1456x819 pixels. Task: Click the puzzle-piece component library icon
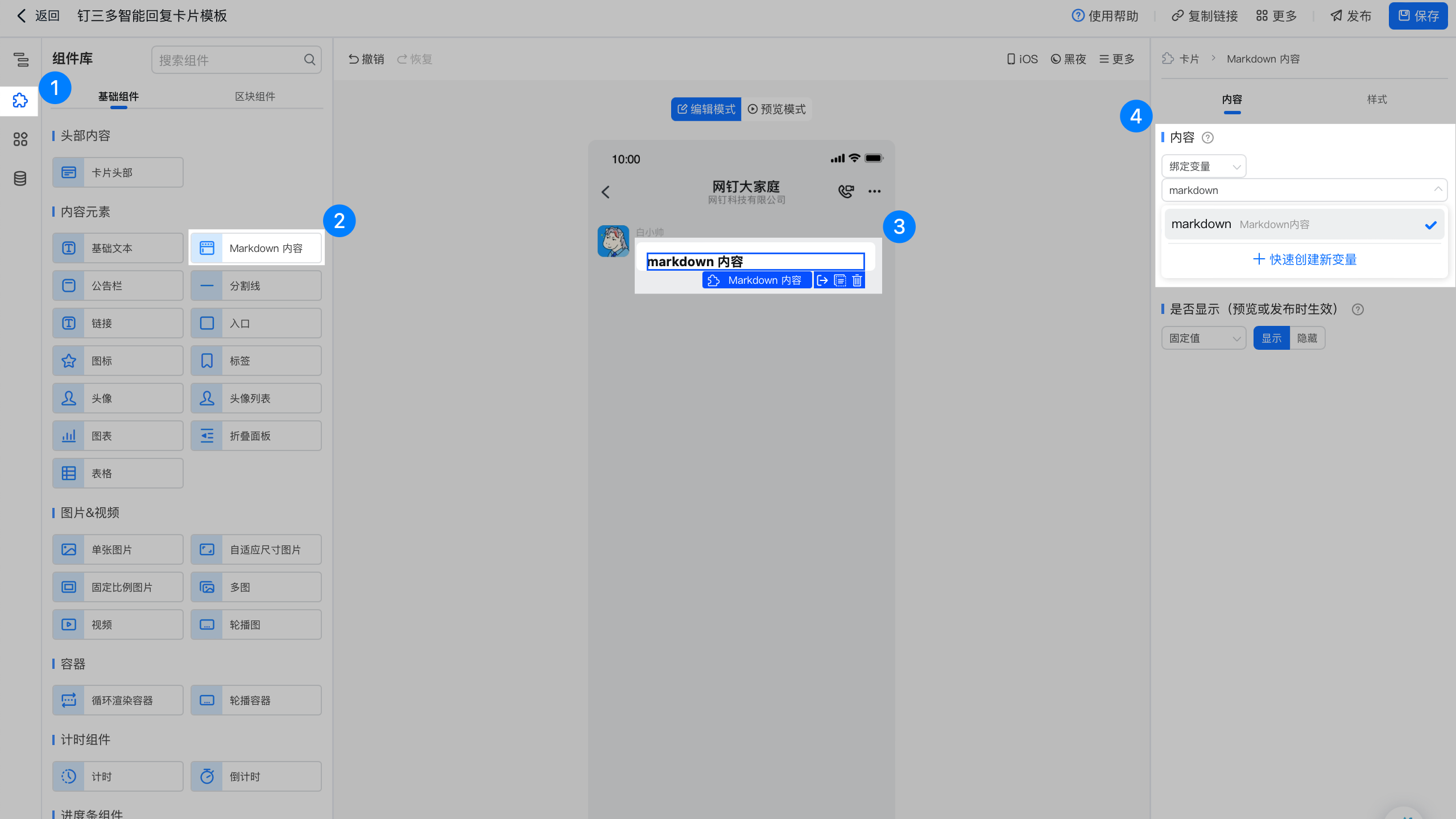(20, 101)
